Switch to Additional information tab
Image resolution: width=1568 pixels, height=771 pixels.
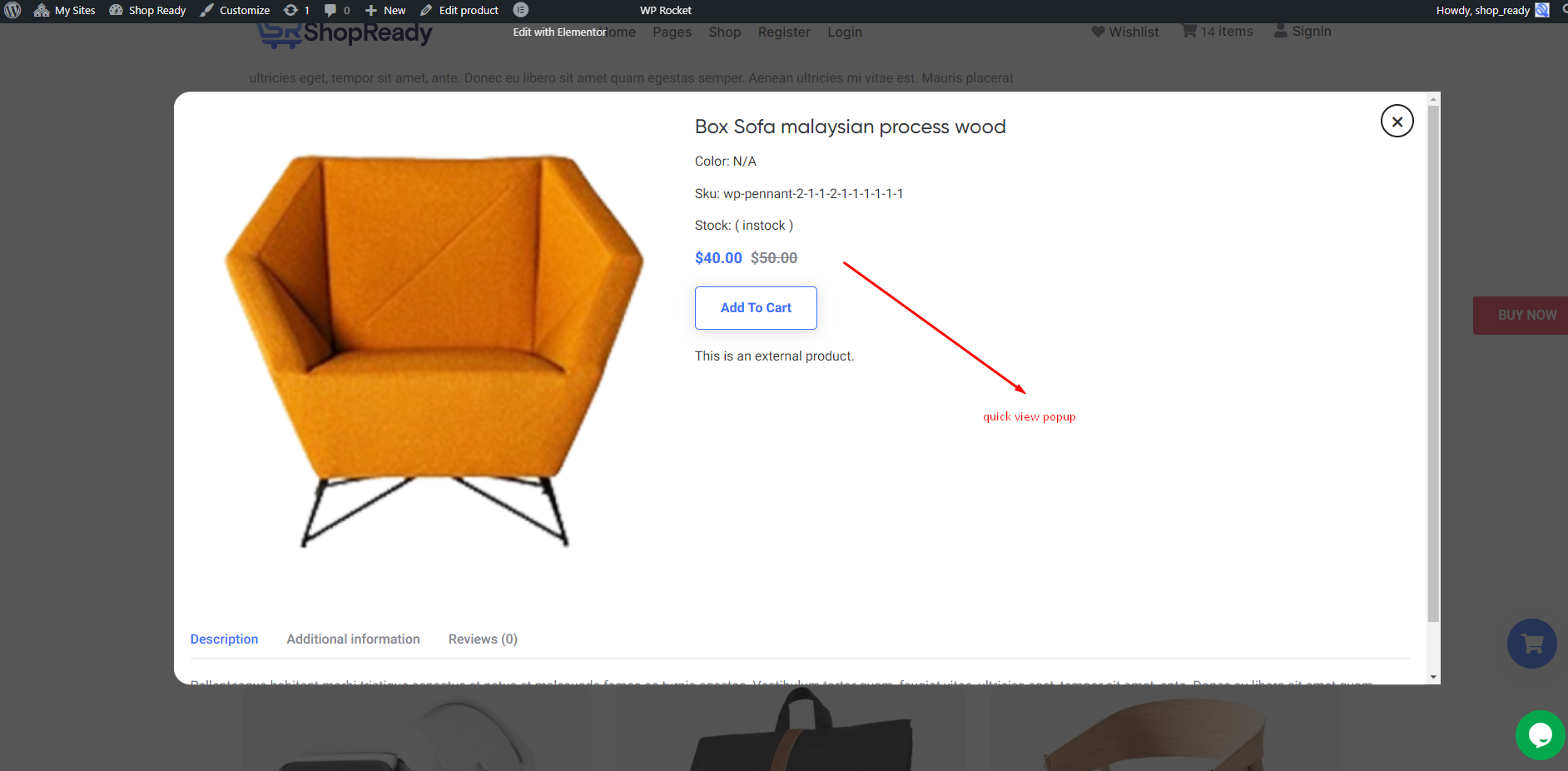[x=353, y=639]
